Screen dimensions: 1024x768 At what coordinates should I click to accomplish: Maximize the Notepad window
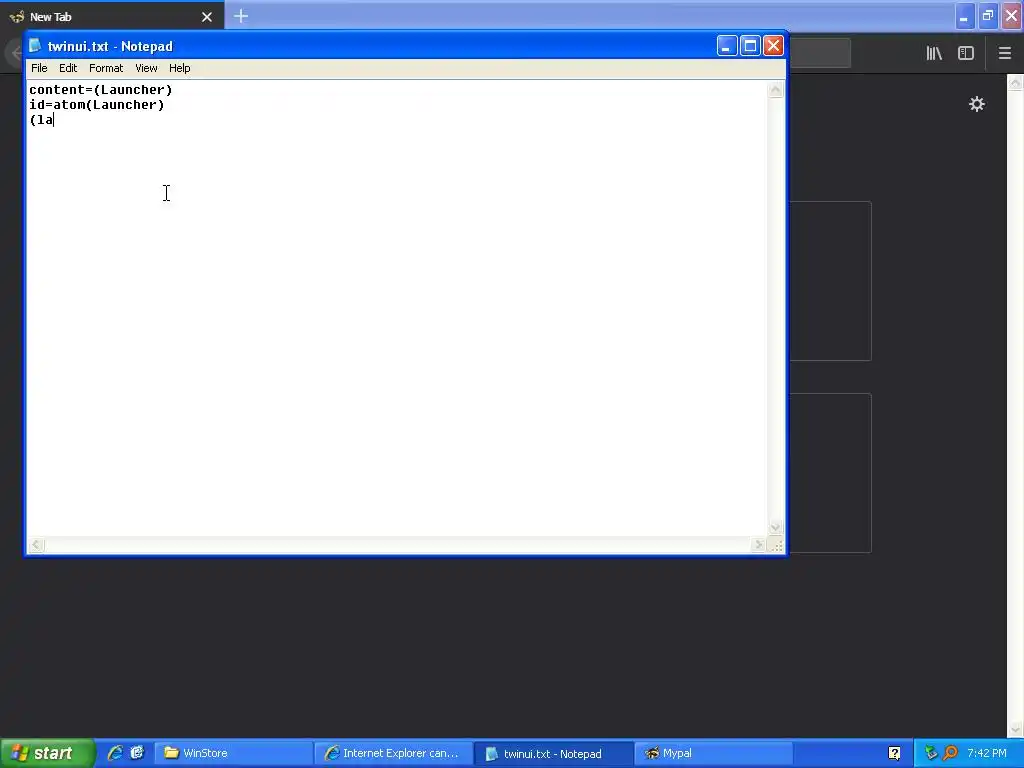pos(750,46)
